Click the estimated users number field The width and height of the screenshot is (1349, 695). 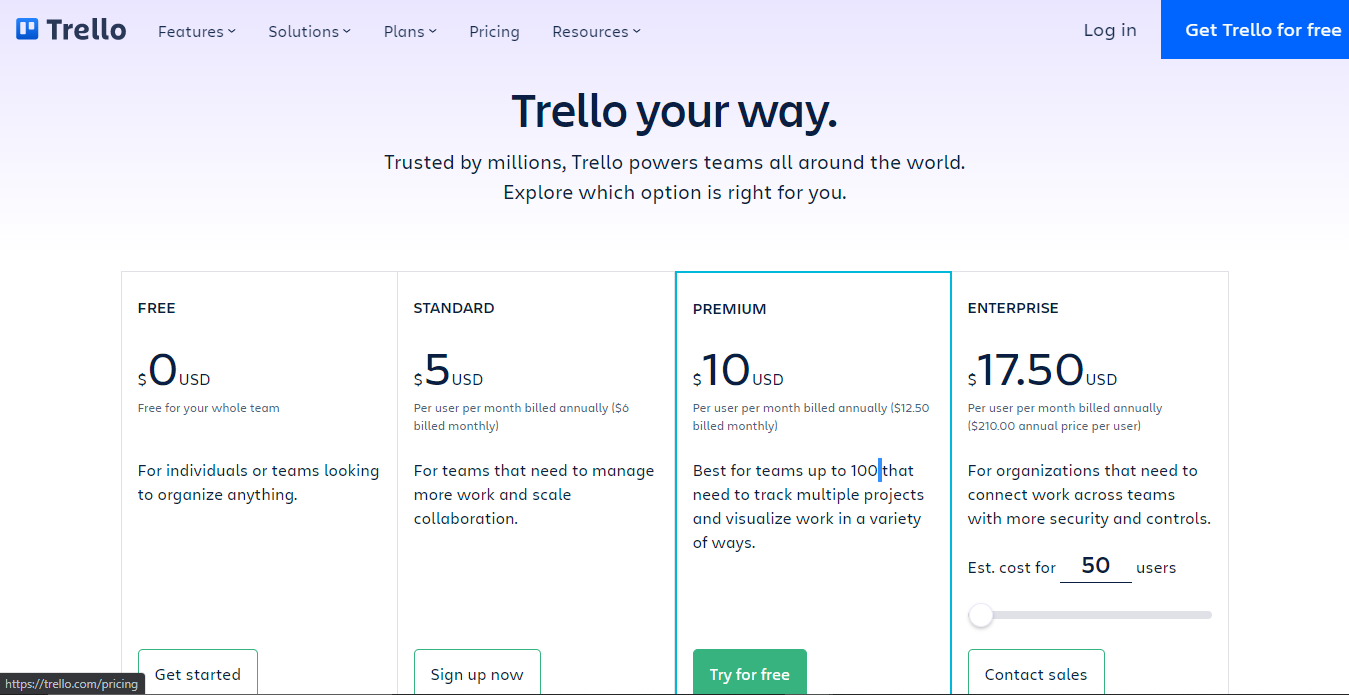pos(1096,566)
